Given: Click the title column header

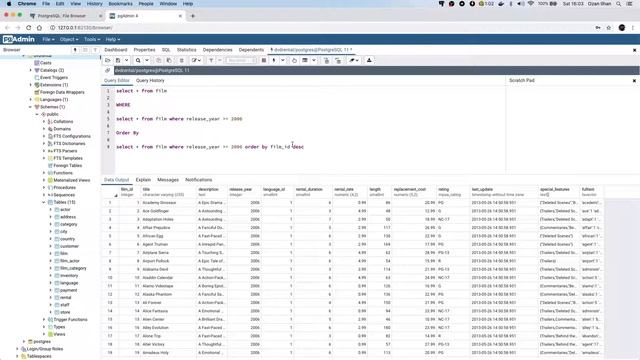Looking at the screenshot, I should click(168, 192).
